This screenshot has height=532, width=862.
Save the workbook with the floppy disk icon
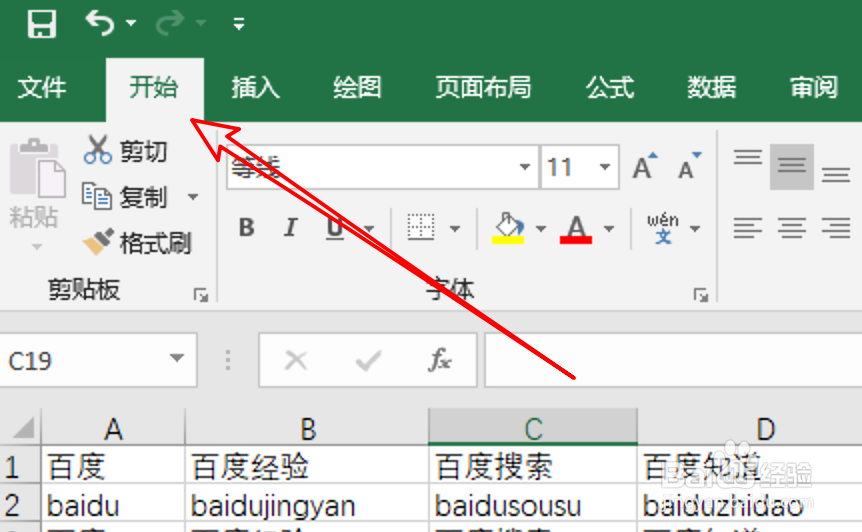(42, 24)
